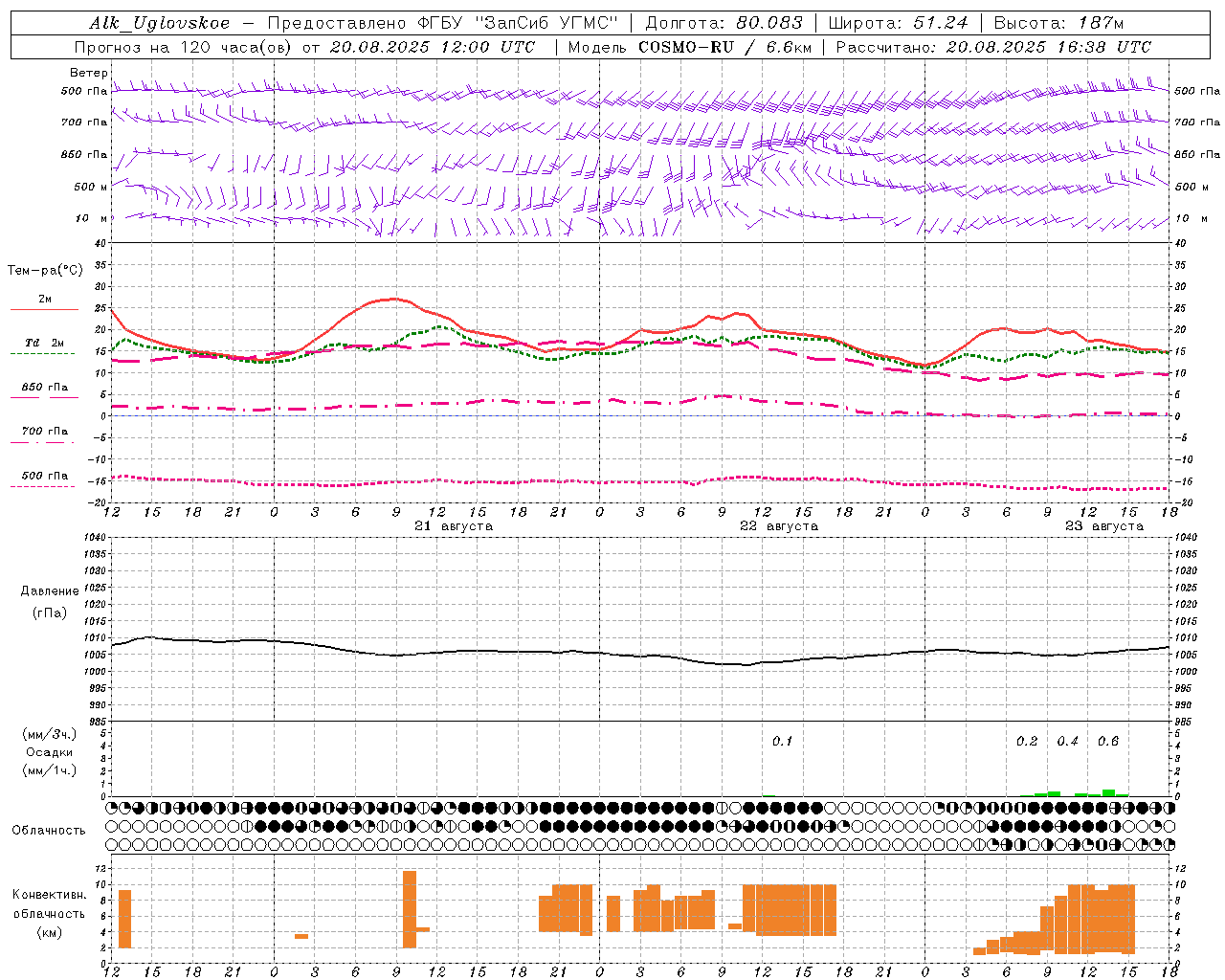The height and width of the screenshot is (980, 1225).
Task: Click the 21 августа date label
Action: tap(454, 526)
